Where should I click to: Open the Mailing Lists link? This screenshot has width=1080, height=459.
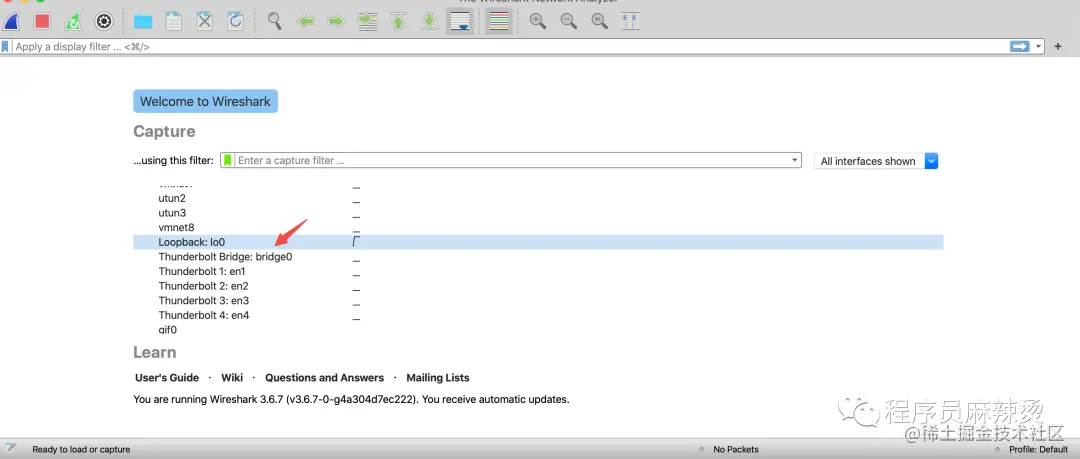point(438,378)
